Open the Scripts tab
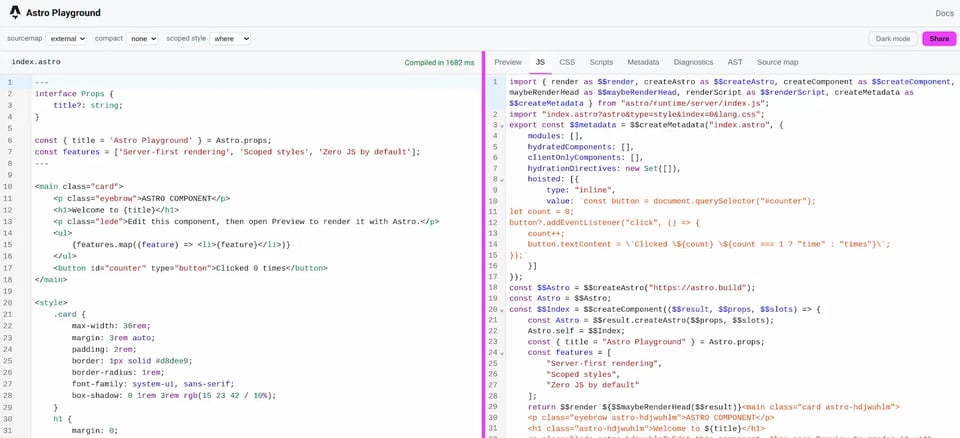Screen dimensions: 960x438 point(601,62)
